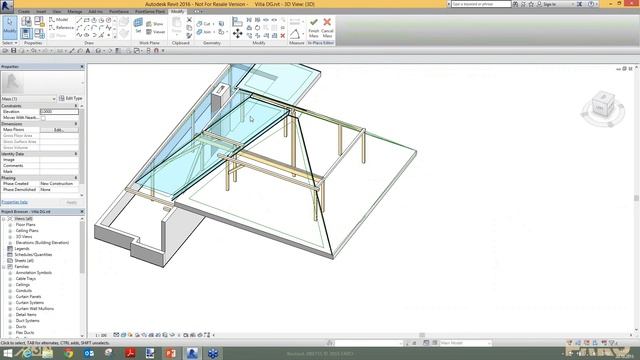This screenshot has height=360, width=640.
Task: Select the Schedules/Quantities tree item
Action: pyautogui.click(x=33, y=255)
